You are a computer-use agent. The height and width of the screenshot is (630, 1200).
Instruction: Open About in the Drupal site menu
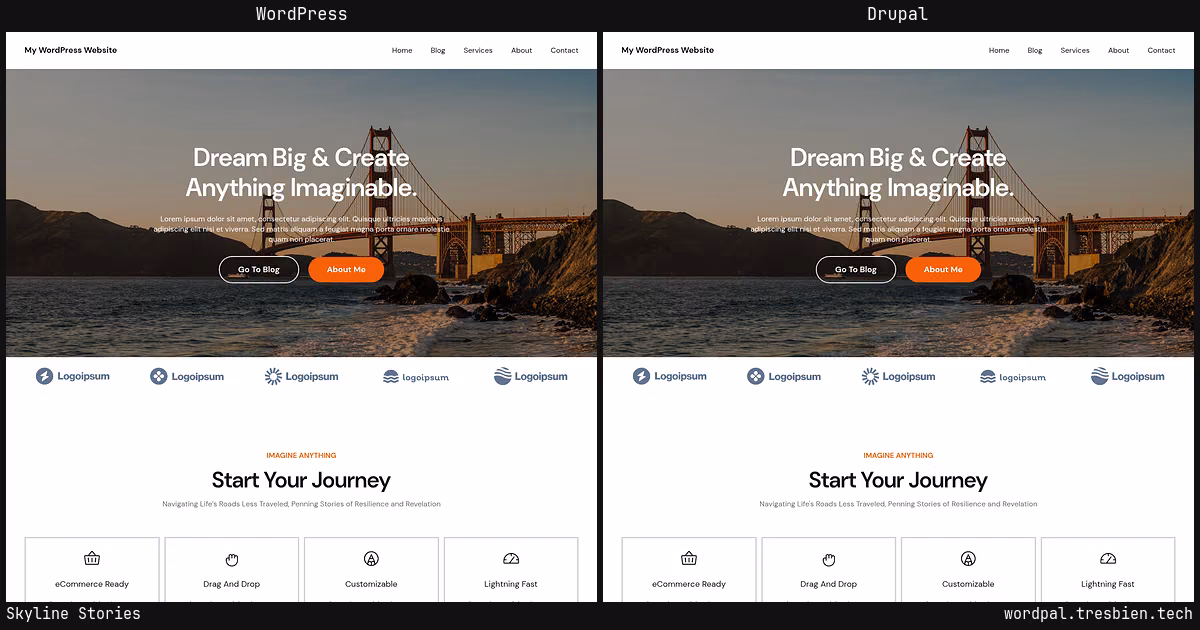1119,50
